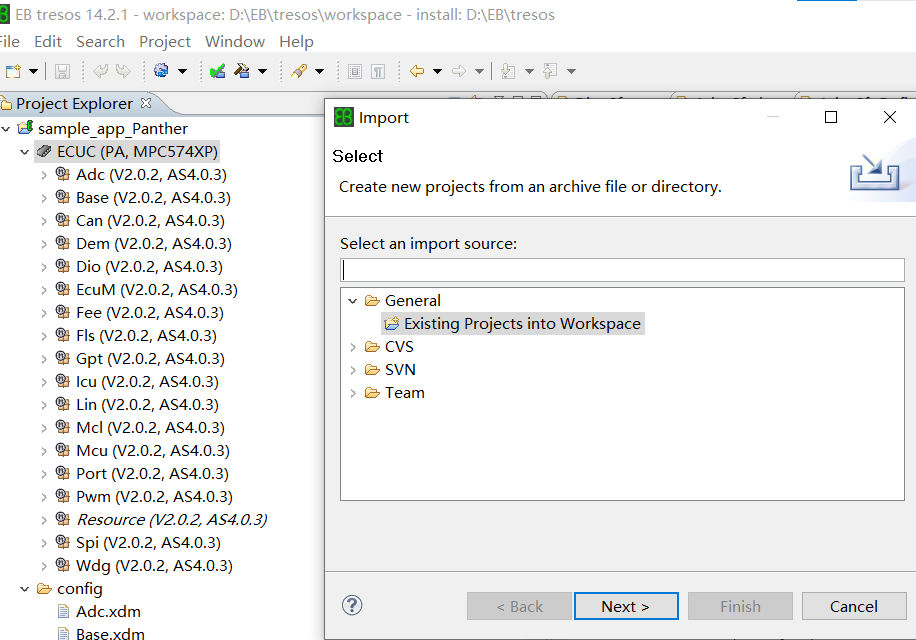Viewport: 916px width, 640px height.
Task: Expand the EcuM module node
Action: click(x=44, y=290)
